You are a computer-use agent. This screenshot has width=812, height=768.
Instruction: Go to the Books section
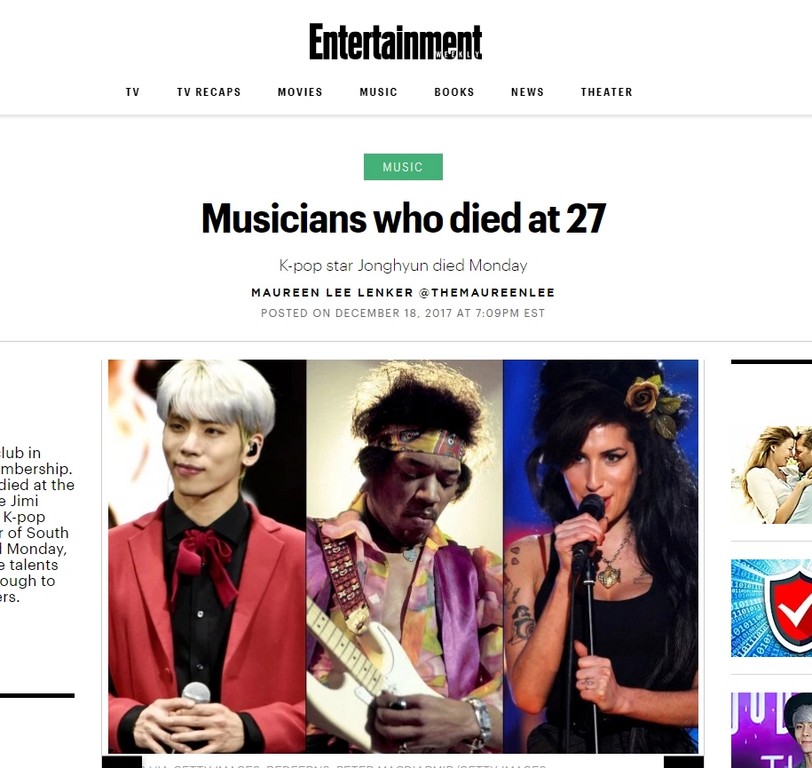click(454, 92)
